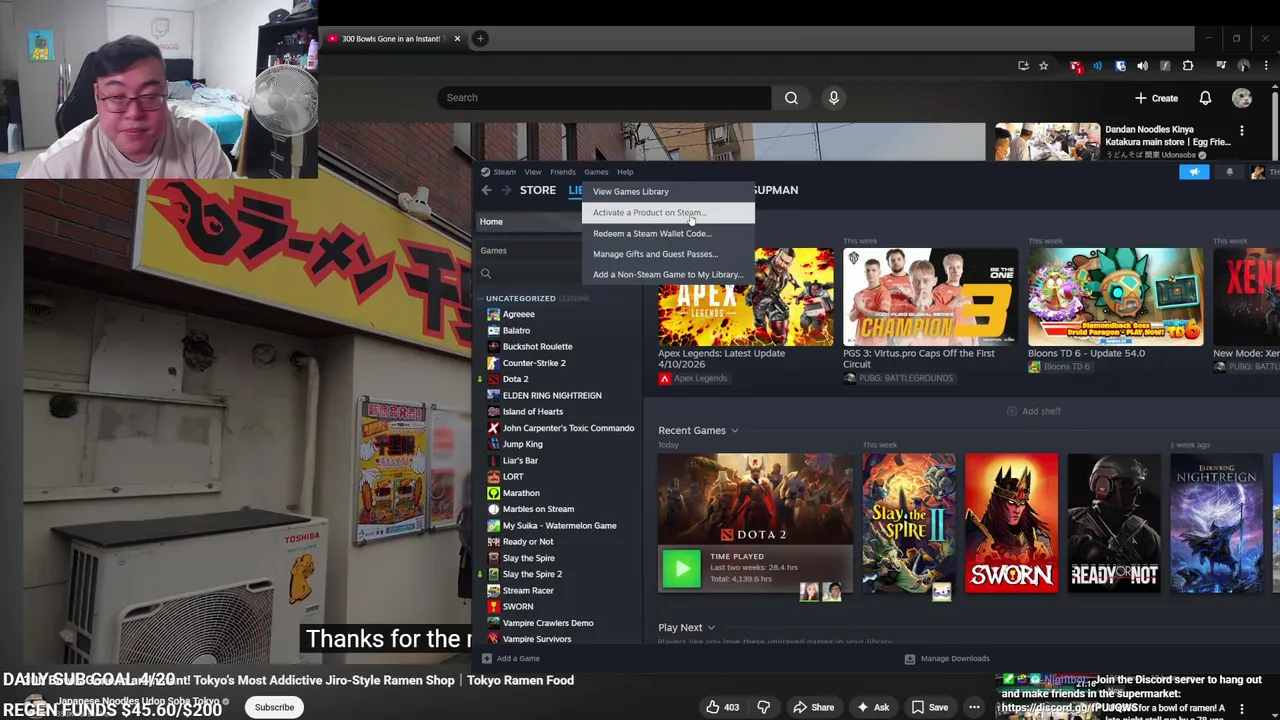Open Manage Downloads in Steam footer
1280x720 pixels.
tap(947, 658)
